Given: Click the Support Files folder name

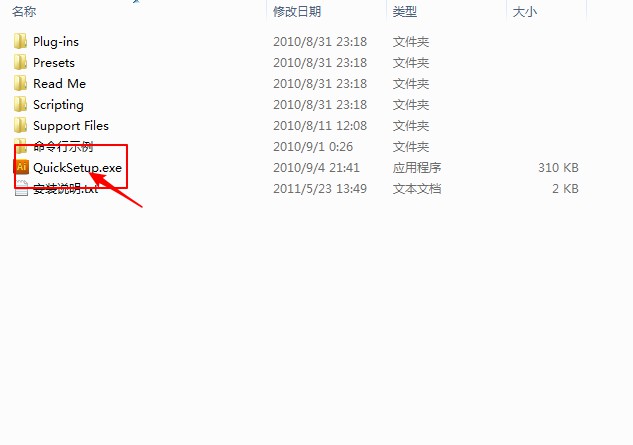Looking at the screenshot, I should pos(71,126).
